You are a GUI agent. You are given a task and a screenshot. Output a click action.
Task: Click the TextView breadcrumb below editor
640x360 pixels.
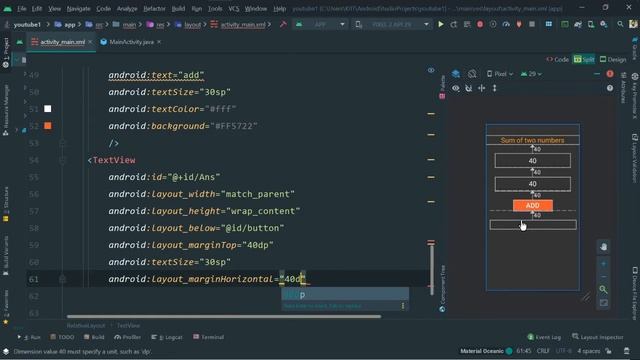tap(128, 326)
